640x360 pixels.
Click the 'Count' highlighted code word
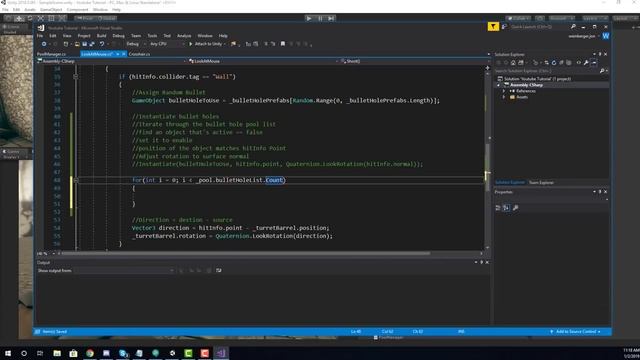click(274, 180)
